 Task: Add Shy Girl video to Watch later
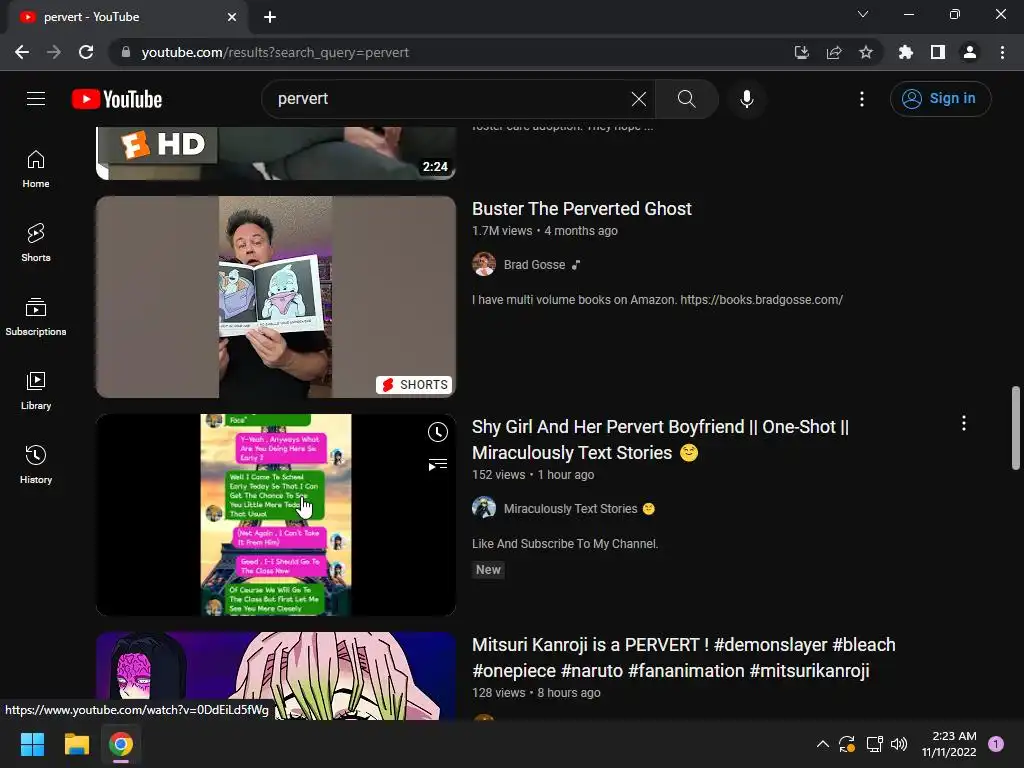pyautogui.click(x=438, y=432)
